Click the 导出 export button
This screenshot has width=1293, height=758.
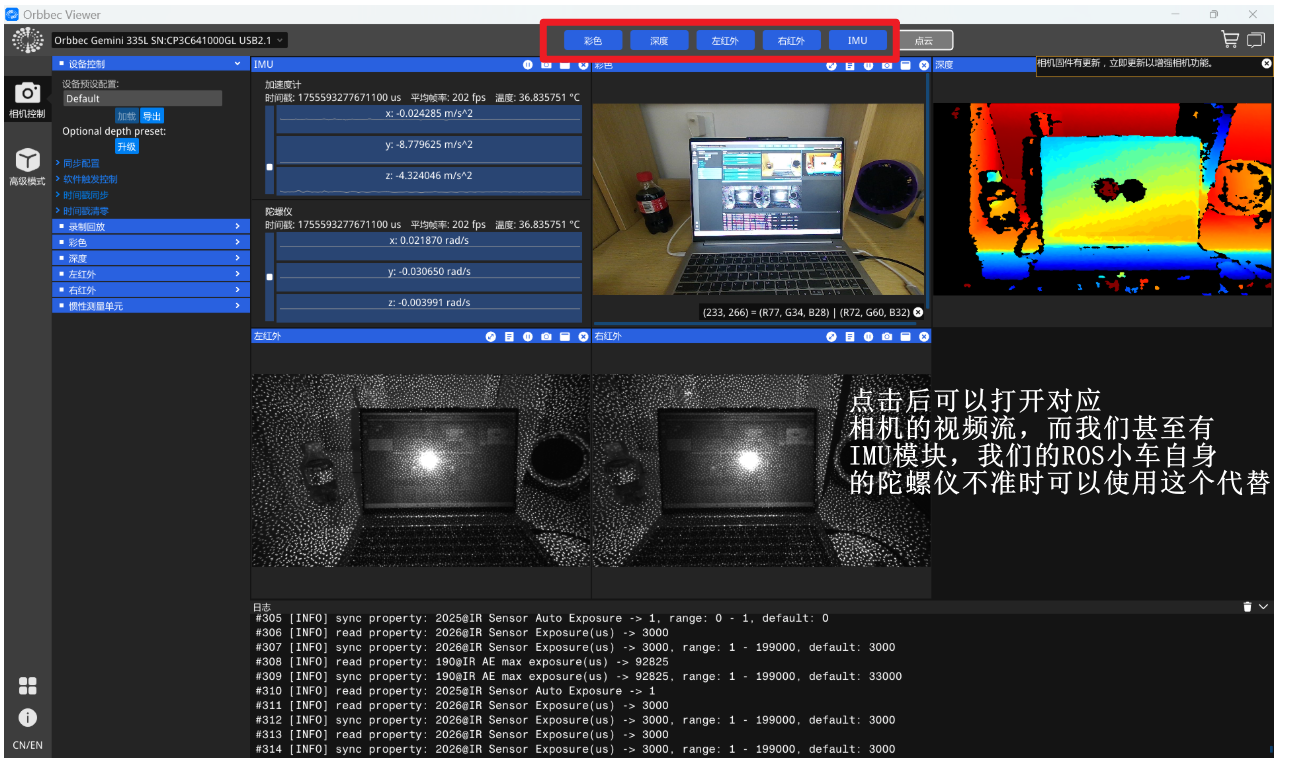point(152,116)
